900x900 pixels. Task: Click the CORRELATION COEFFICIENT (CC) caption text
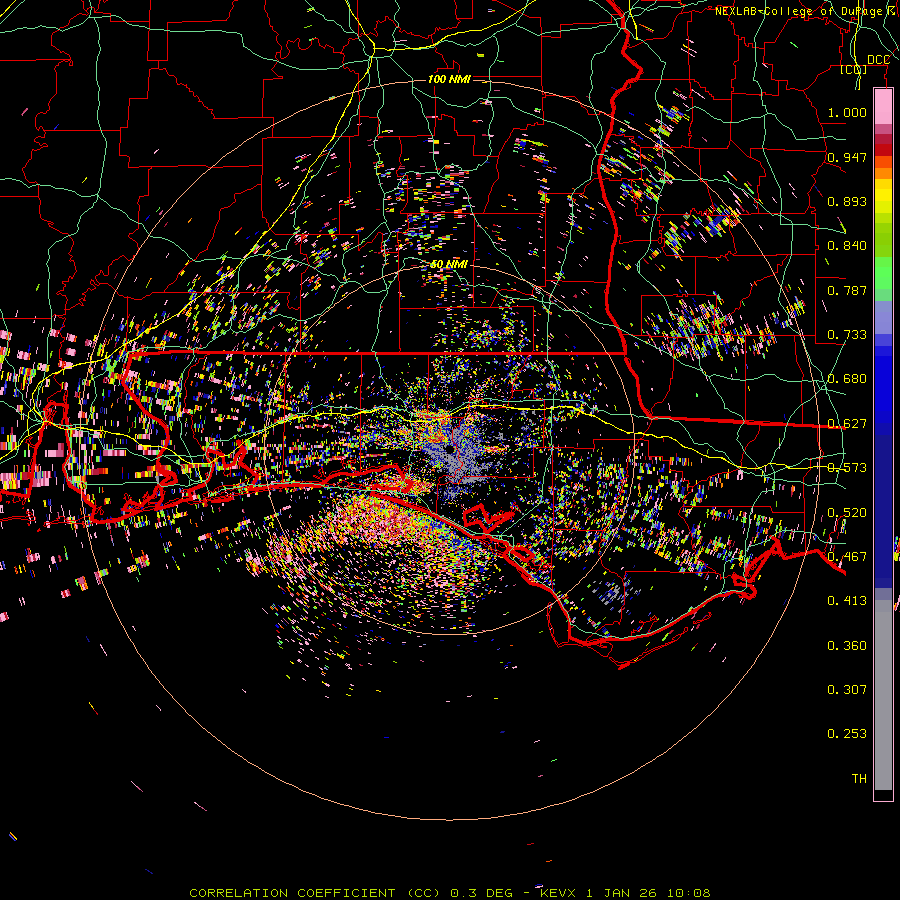tap(315, 893)
